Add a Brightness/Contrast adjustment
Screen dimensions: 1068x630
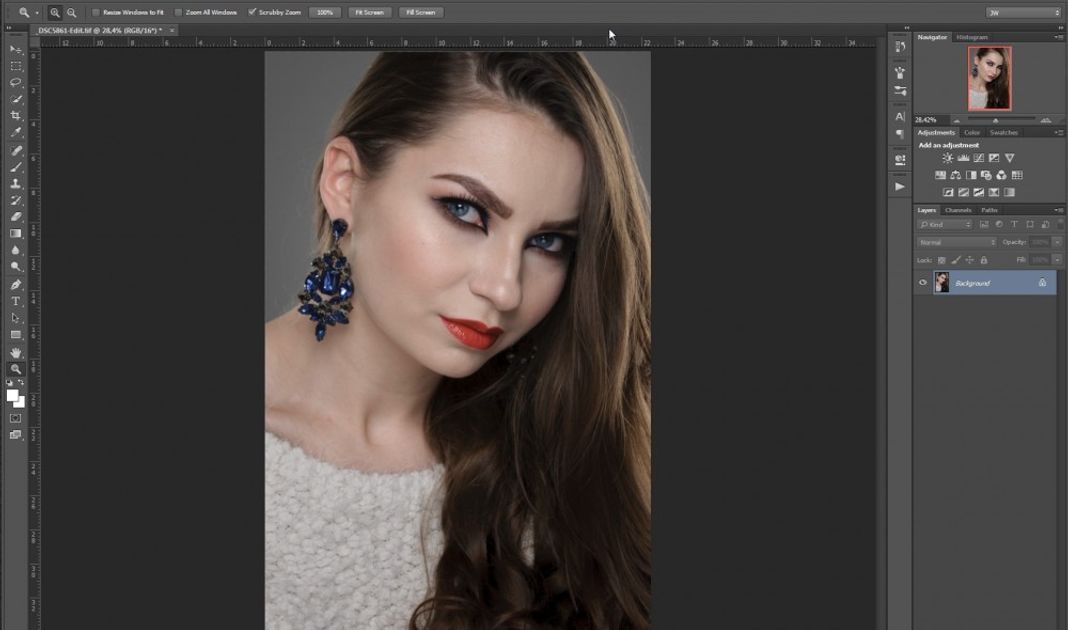pos(948,158)
